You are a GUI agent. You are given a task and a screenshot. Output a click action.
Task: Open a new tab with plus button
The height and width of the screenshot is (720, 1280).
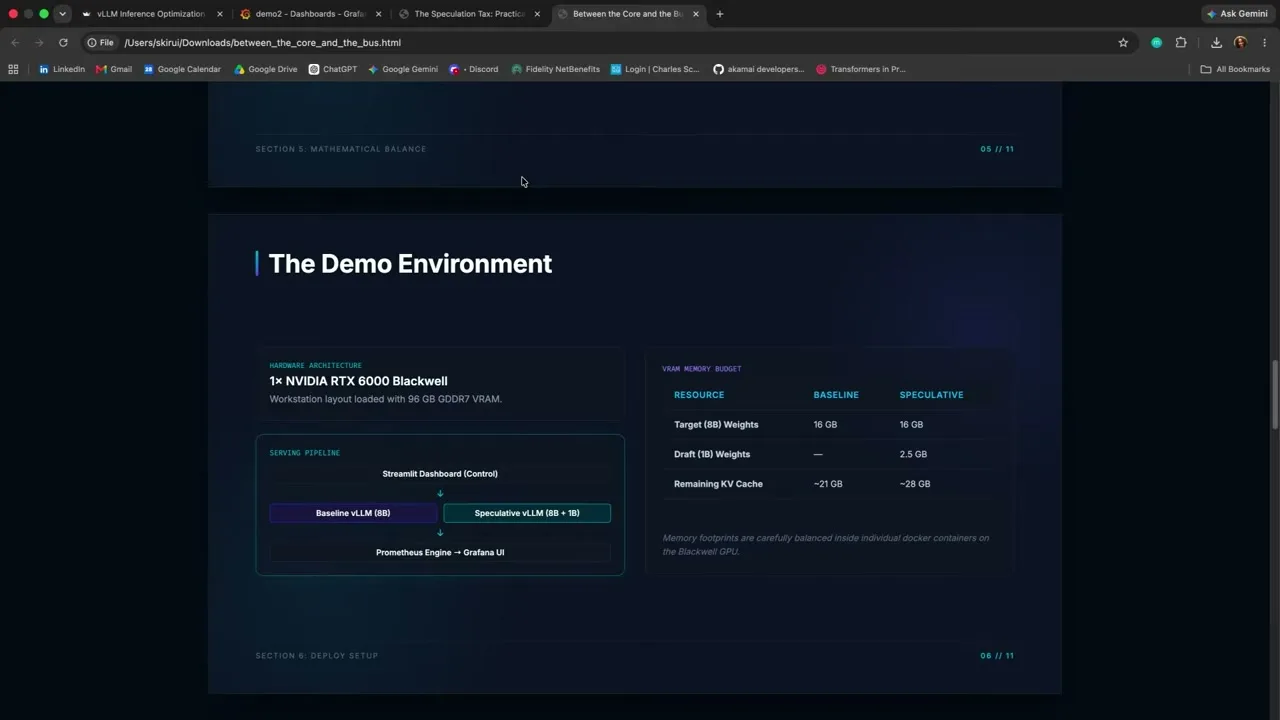719,14
